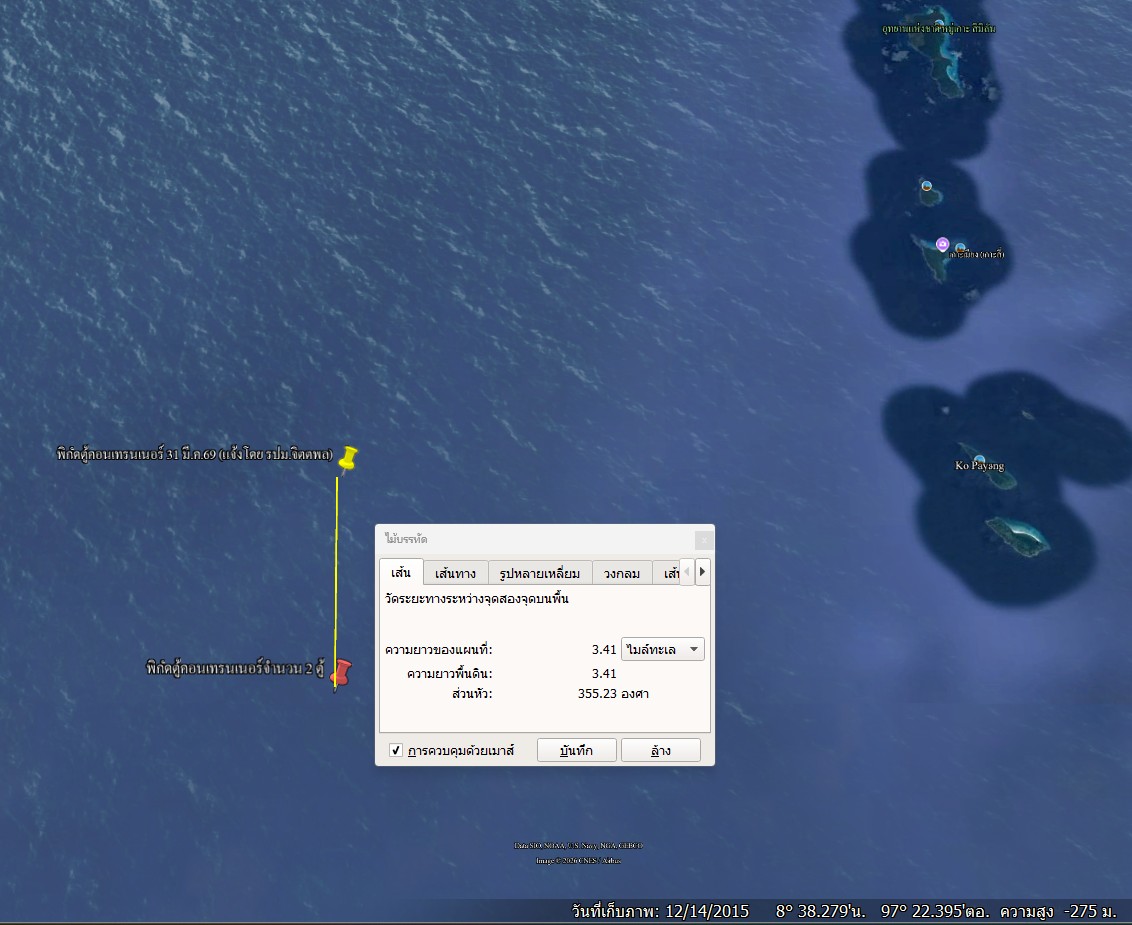Select the วงกลม tab
The width and height of the screenshot is (1132, 925).
coord(620,573)
